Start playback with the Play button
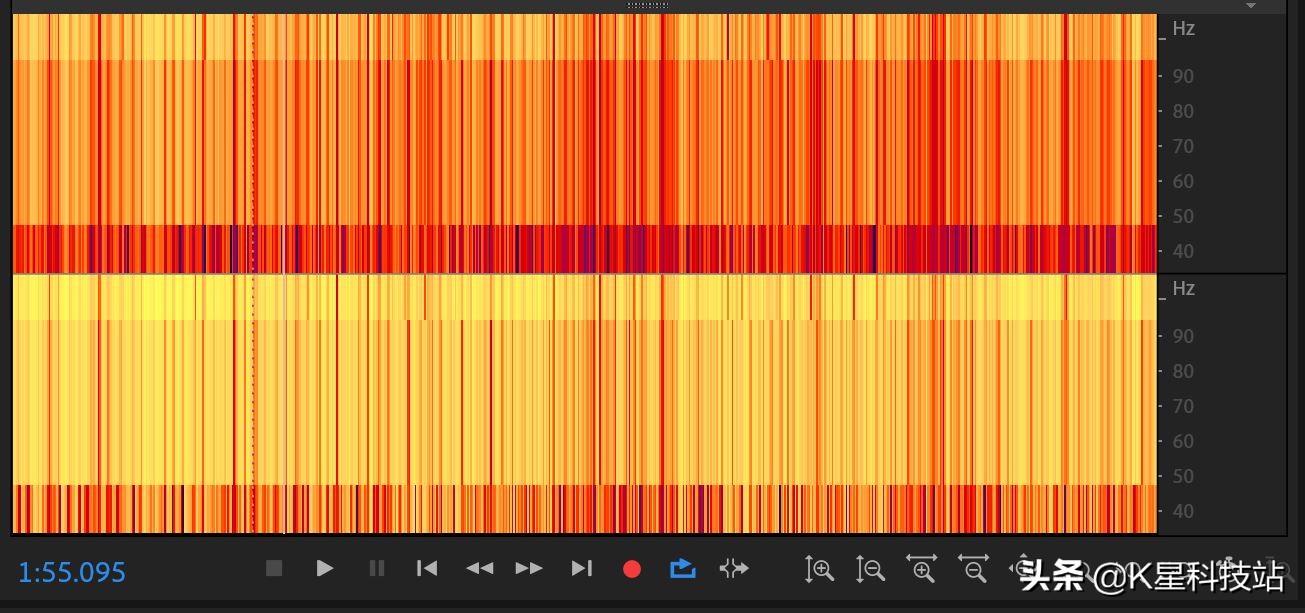This screenshot has width=1305, height=613. click(x=325, y=568)
